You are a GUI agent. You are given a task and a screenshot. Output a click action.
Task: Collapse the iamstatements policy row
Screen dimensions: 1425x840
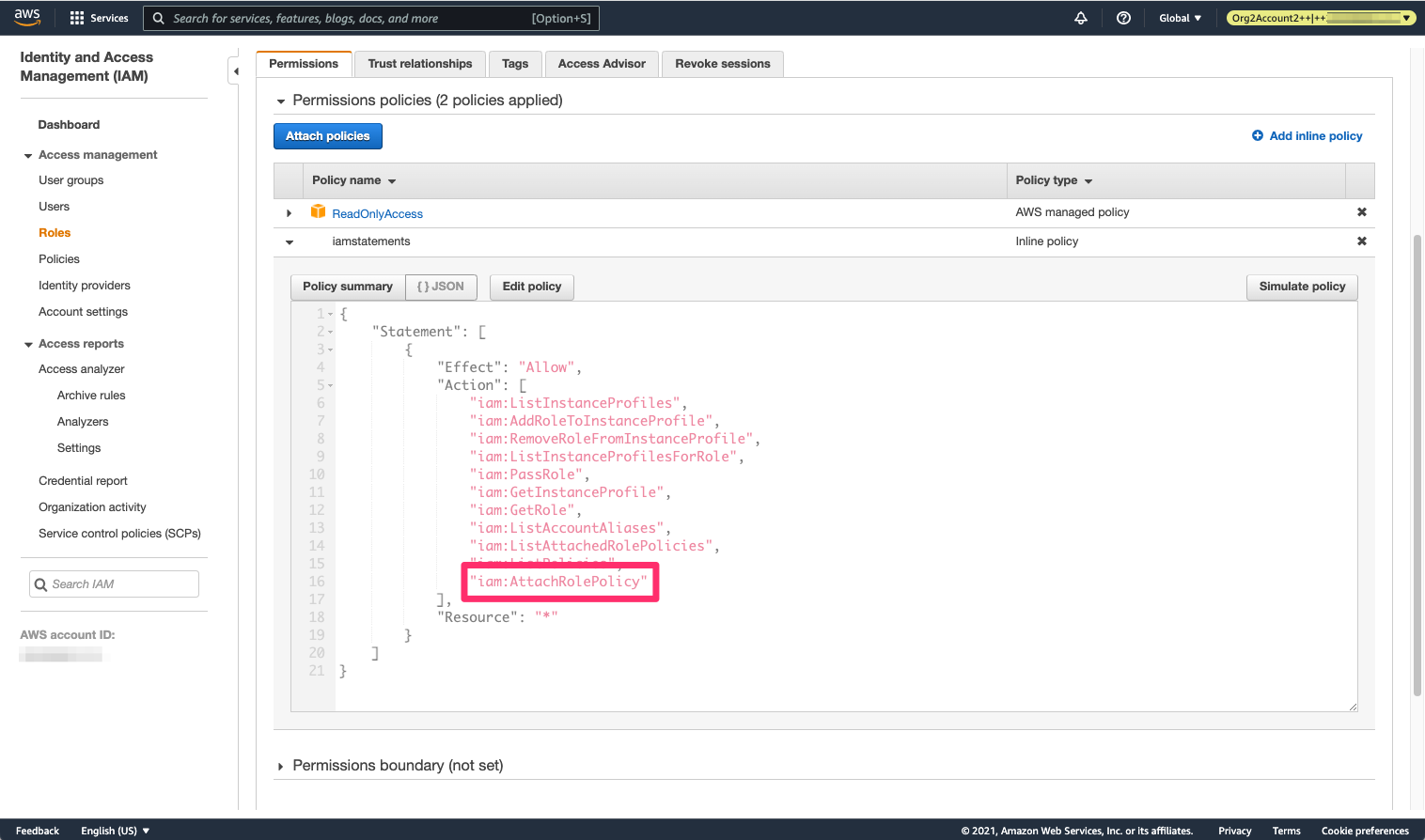pyautogui.click(x=290, y=242)
